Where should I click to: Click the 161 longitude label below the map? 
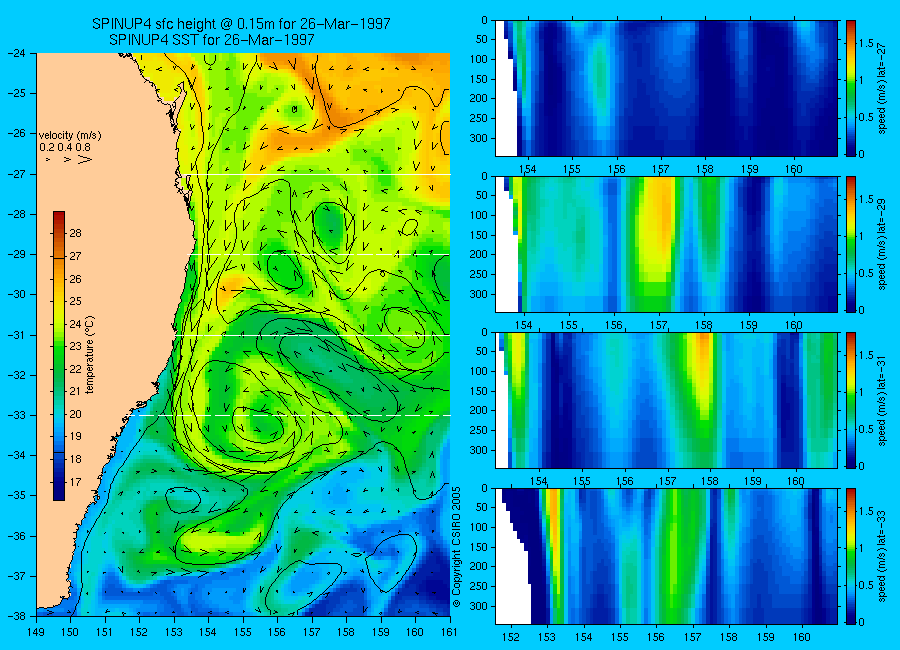pyautogui.click(x=449, y=632)
